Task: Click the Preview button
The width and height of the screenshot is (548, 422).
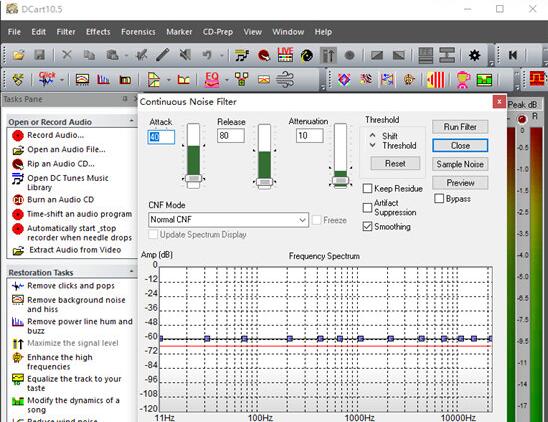Action: 460,183
